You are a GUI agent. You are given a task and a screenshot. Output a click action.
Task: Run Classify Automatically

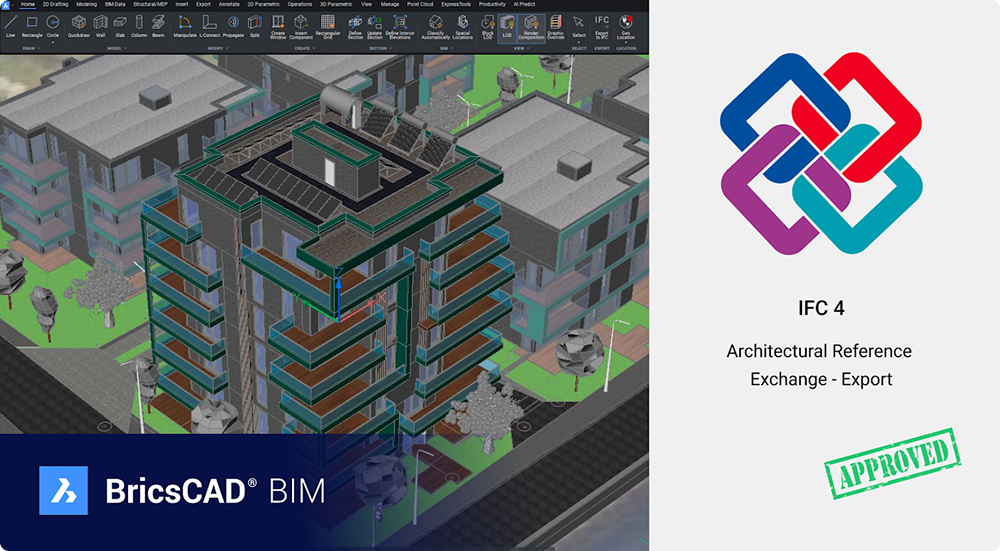click(436, 27)
